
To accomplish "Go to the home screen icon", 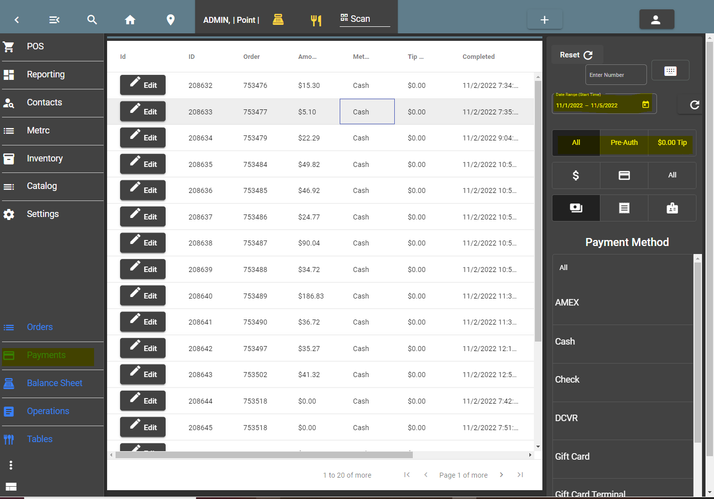I will click(130, 20).
